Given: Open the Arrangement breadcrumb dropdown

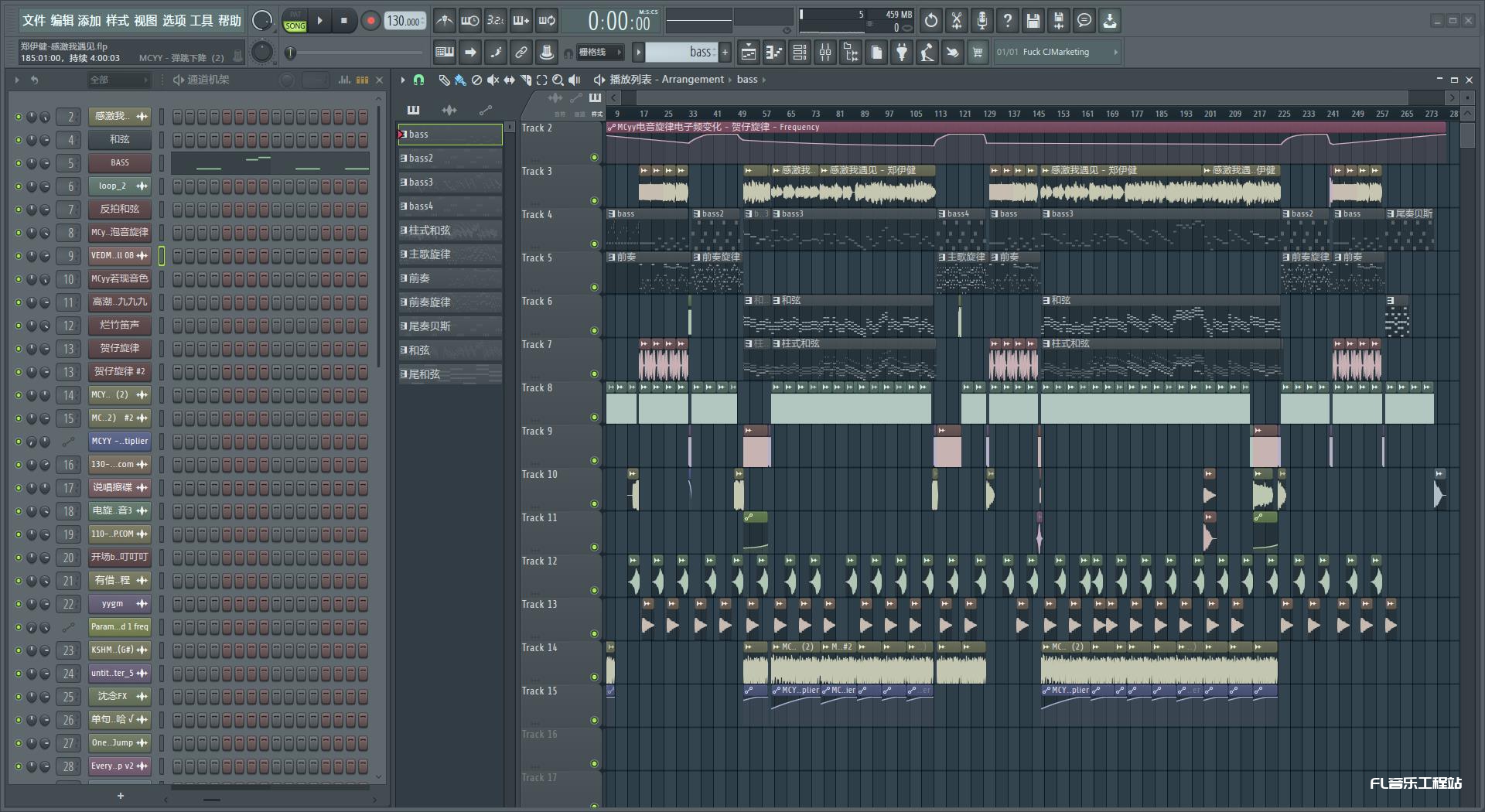Looking at the screenshot, I should tap(692, 79).
